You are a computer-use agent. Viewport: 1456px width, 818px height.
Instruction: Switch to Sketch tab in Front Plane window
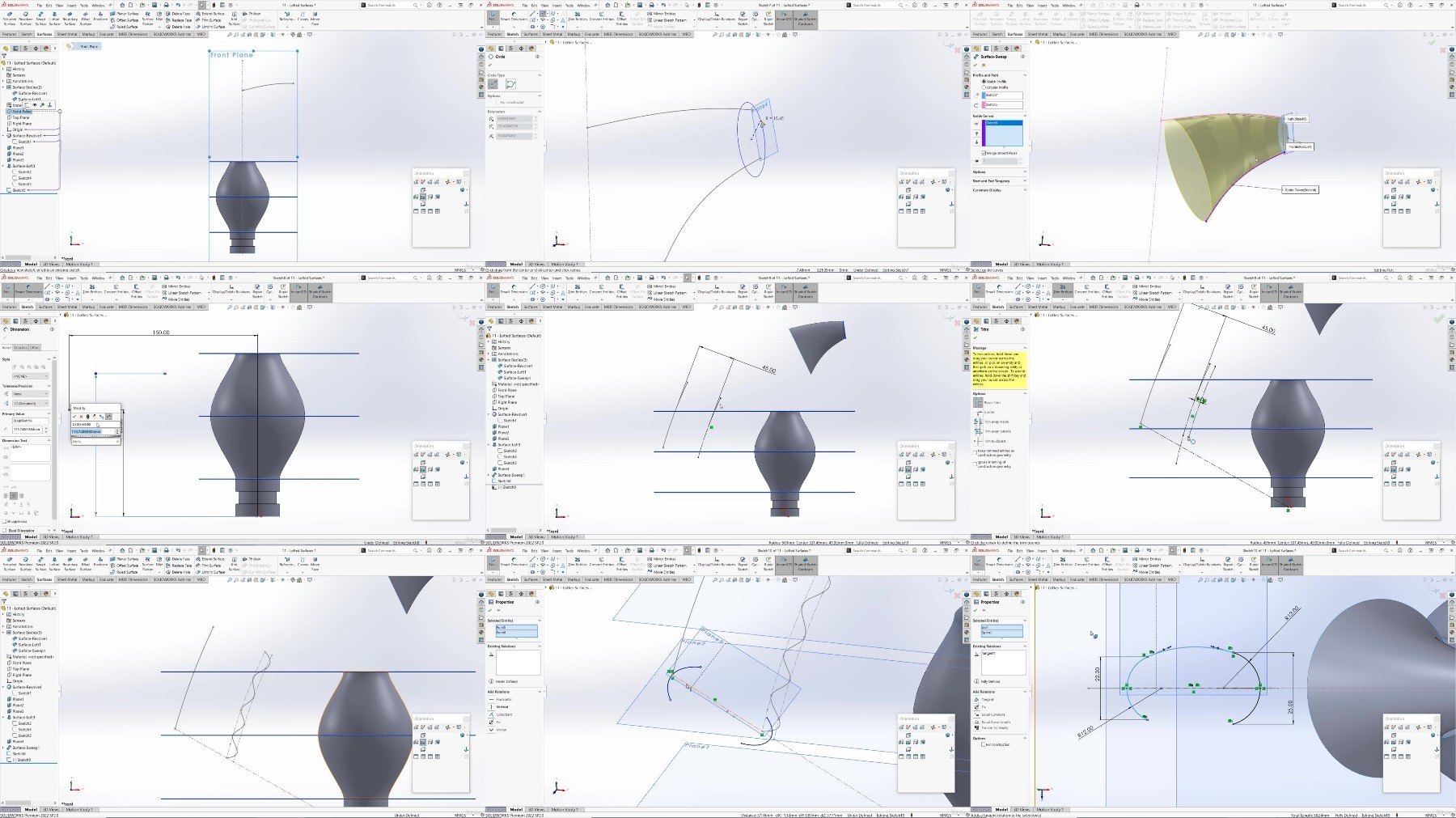(x=27, y=35)
